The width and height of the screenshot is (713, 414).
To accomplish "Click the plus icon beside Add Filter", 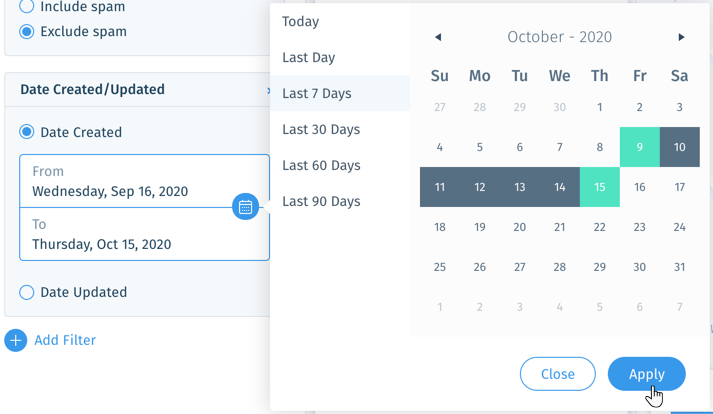I will click(x=15, y=340).
